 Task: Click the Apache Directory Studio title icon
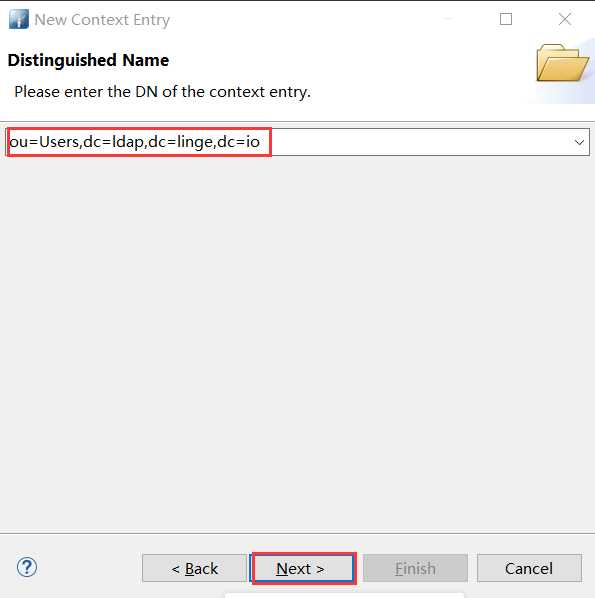point(19,19)
